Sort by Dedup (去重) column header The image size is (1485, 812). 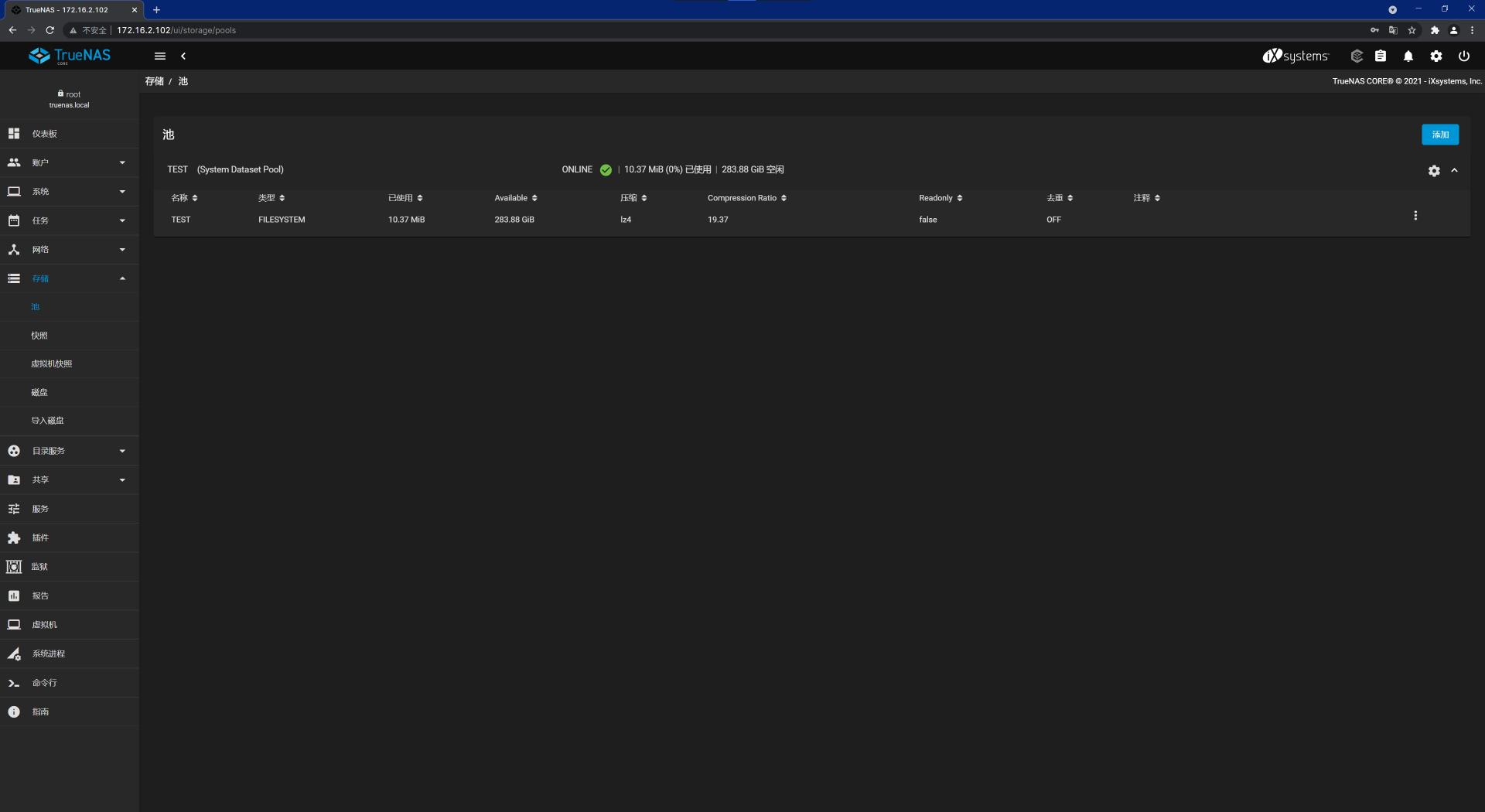click(1060, 198)
